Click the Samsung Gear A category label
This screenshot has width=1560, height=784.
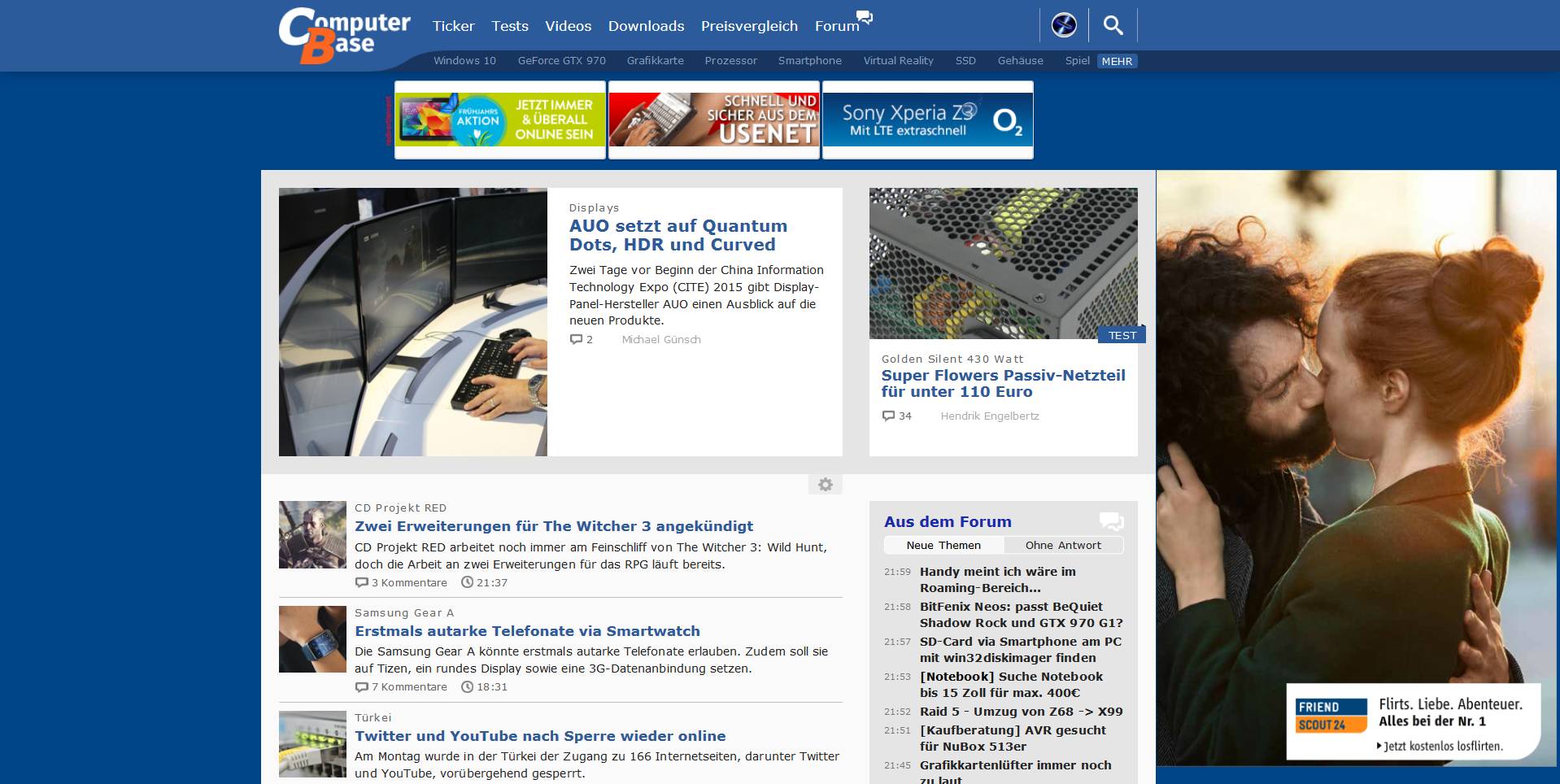coord(404,613)
